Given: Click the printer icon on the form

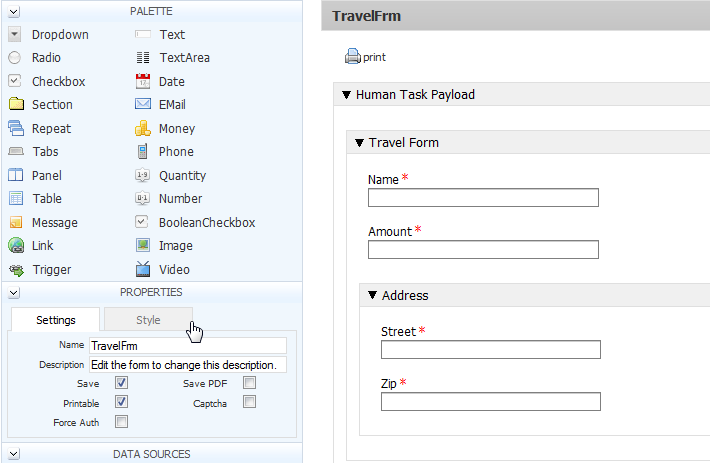Looking at the screenshot, I should [352, 57].
